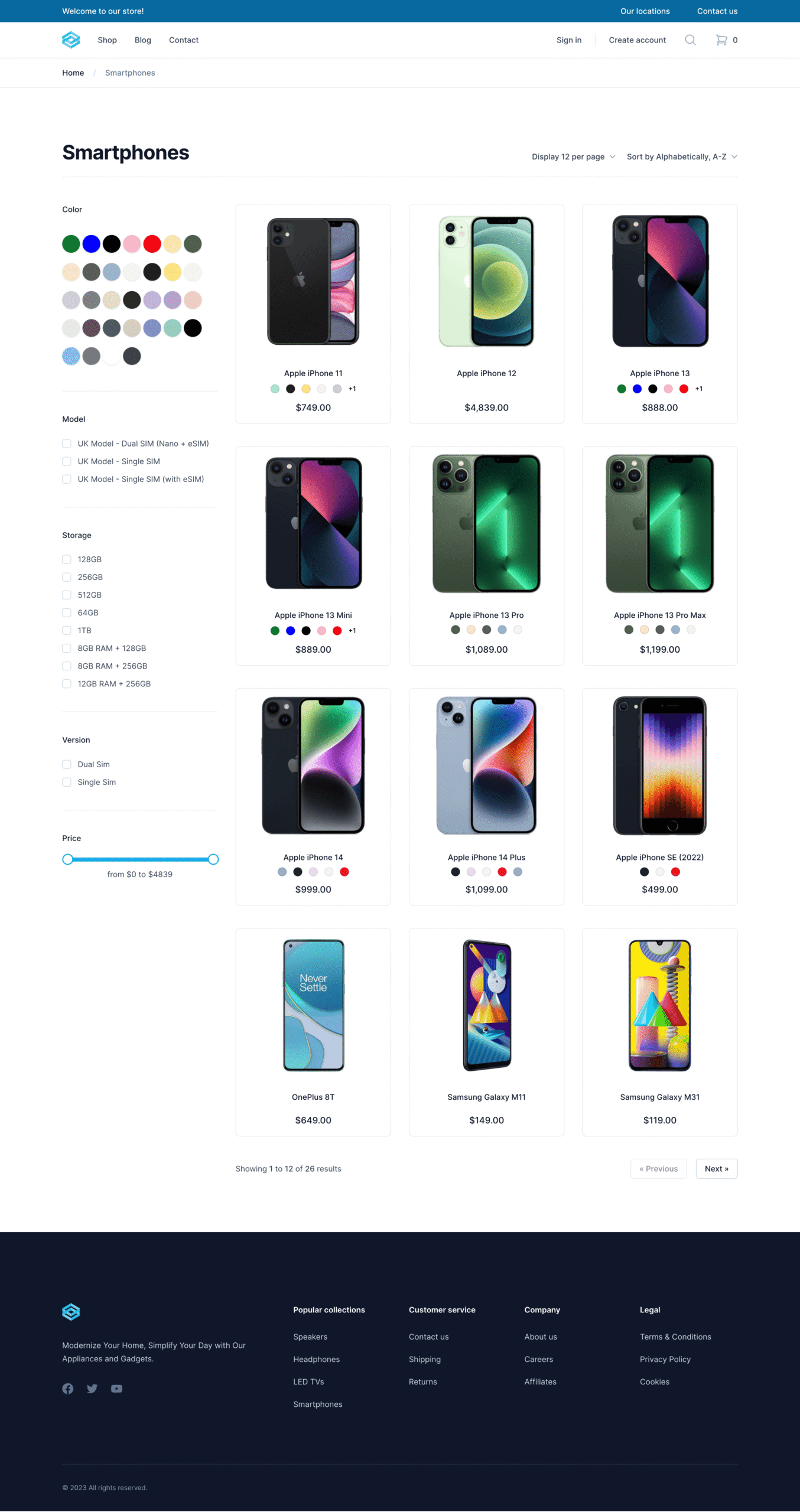Go to the Blog menu item
The height and width of the screenshot is (1512, 800).
143,40
